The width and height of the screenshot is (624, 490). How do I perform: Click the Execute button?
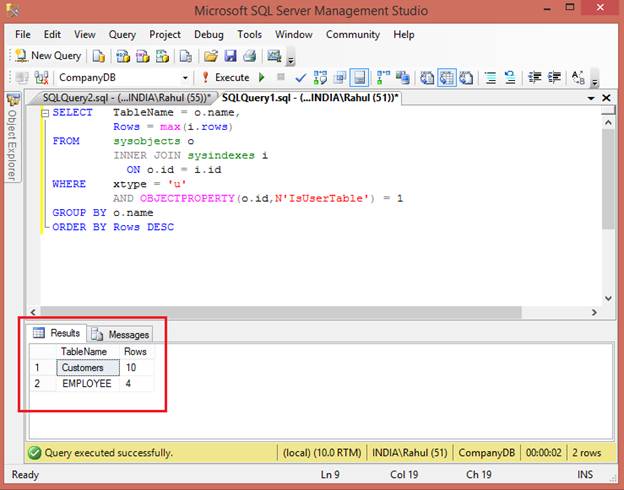[x=225, y=78]
